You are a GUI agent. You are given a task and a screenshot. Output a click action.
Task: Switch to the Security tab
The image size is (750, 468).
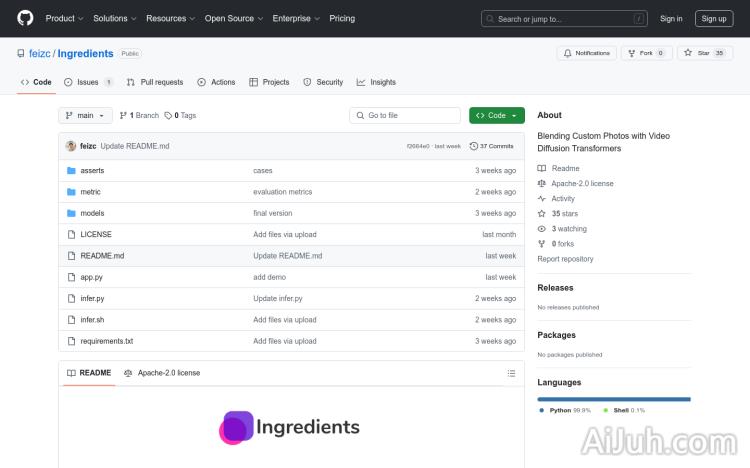(323, 82)
